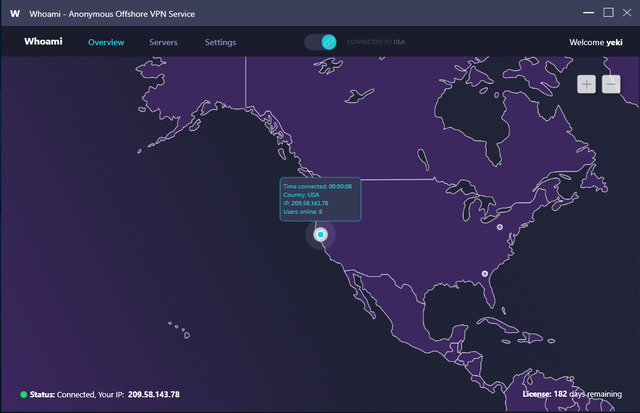Viewport: 640px width, 413px height.
Task: Zoom in the map with plus button
Action: coord(587,84)
